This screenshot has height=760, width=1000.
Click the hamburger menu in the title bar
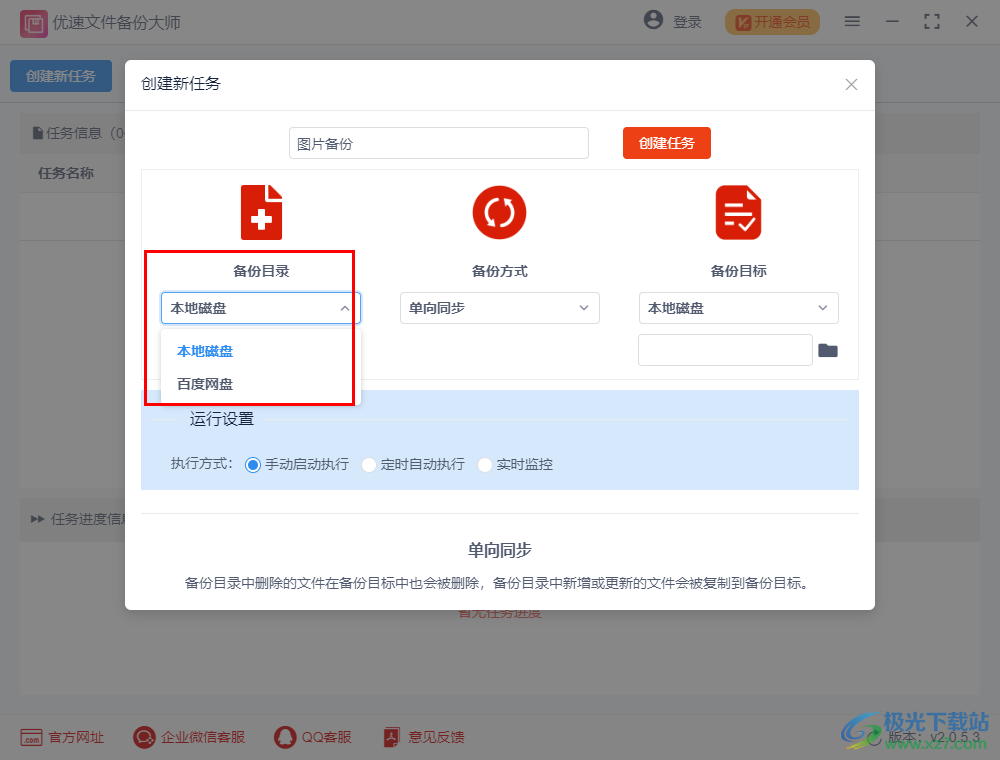[x=852, y=20]
